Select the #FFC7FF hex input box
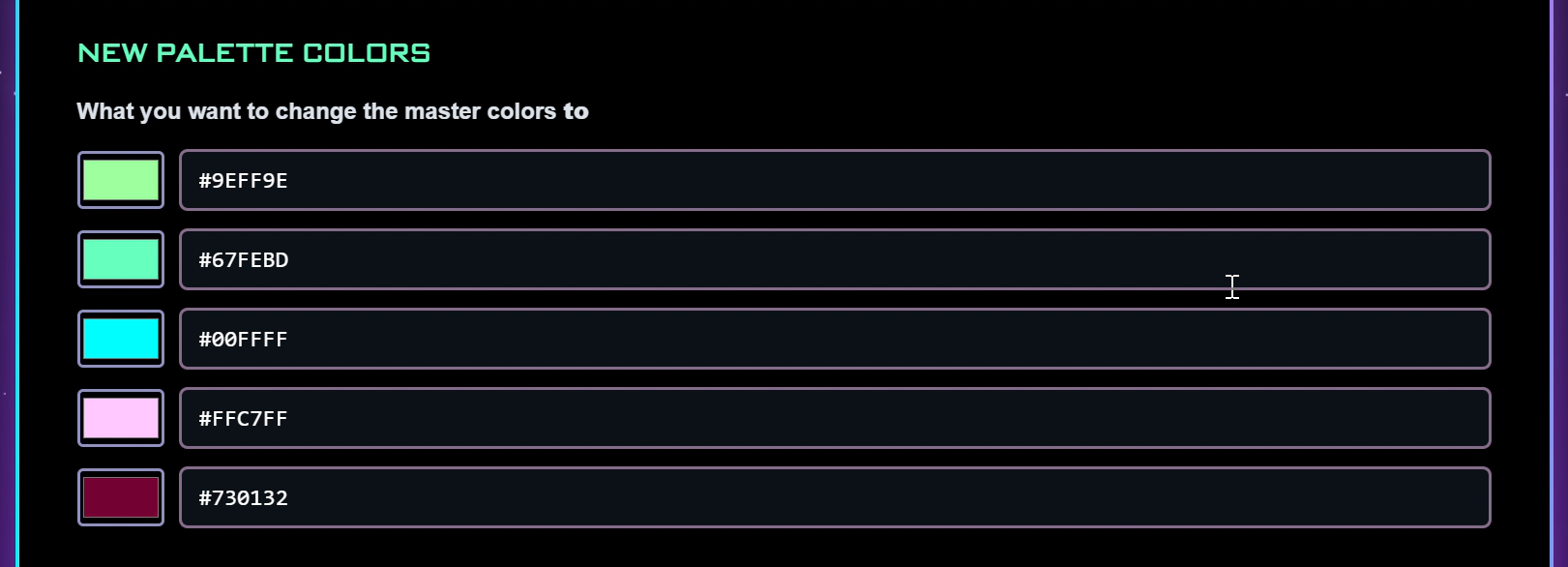The height and width of the screenshot is (567, 1568). click(834, 418)
